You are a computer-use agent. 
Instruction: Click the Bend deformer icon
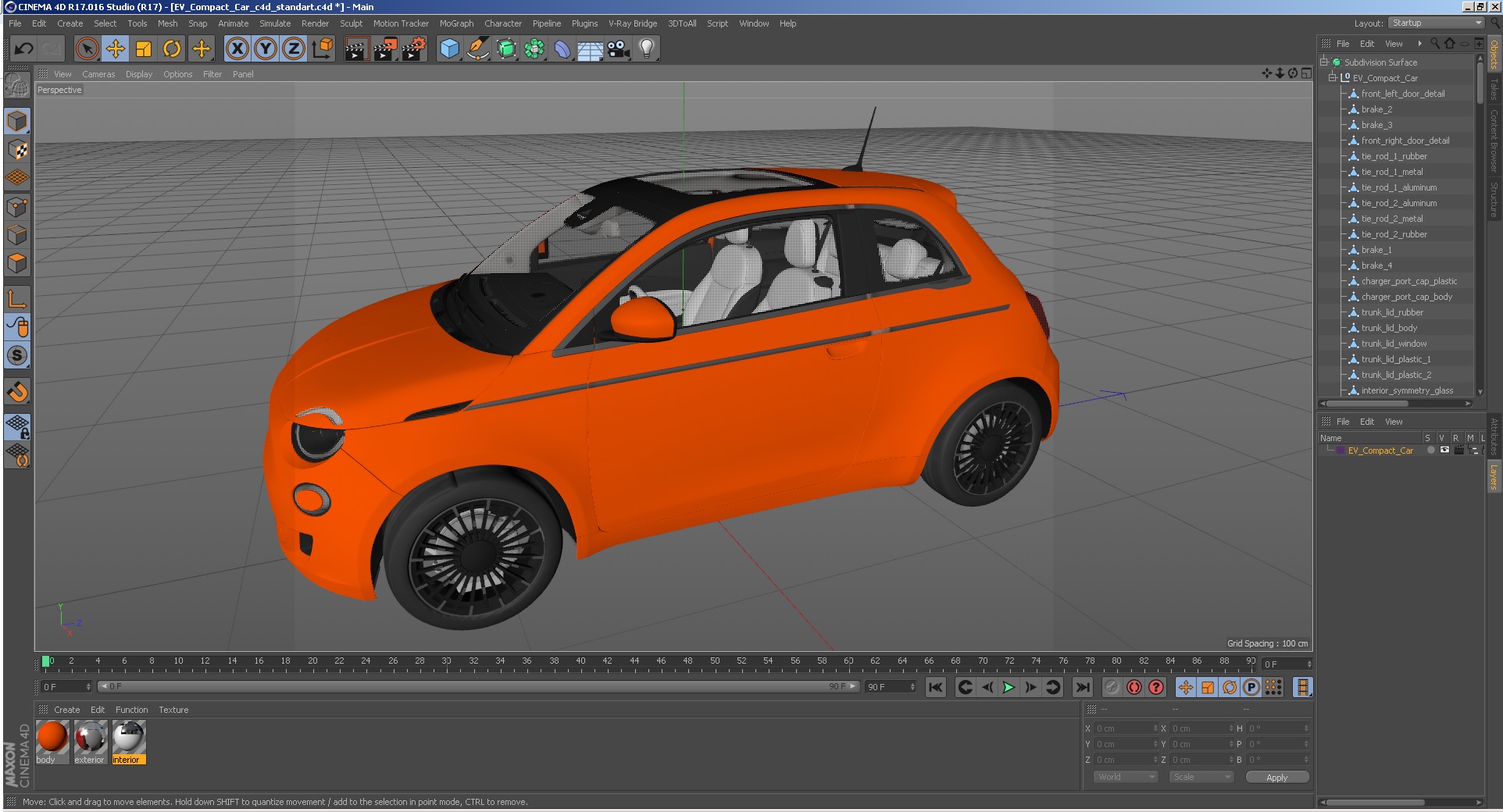[562, 49]
